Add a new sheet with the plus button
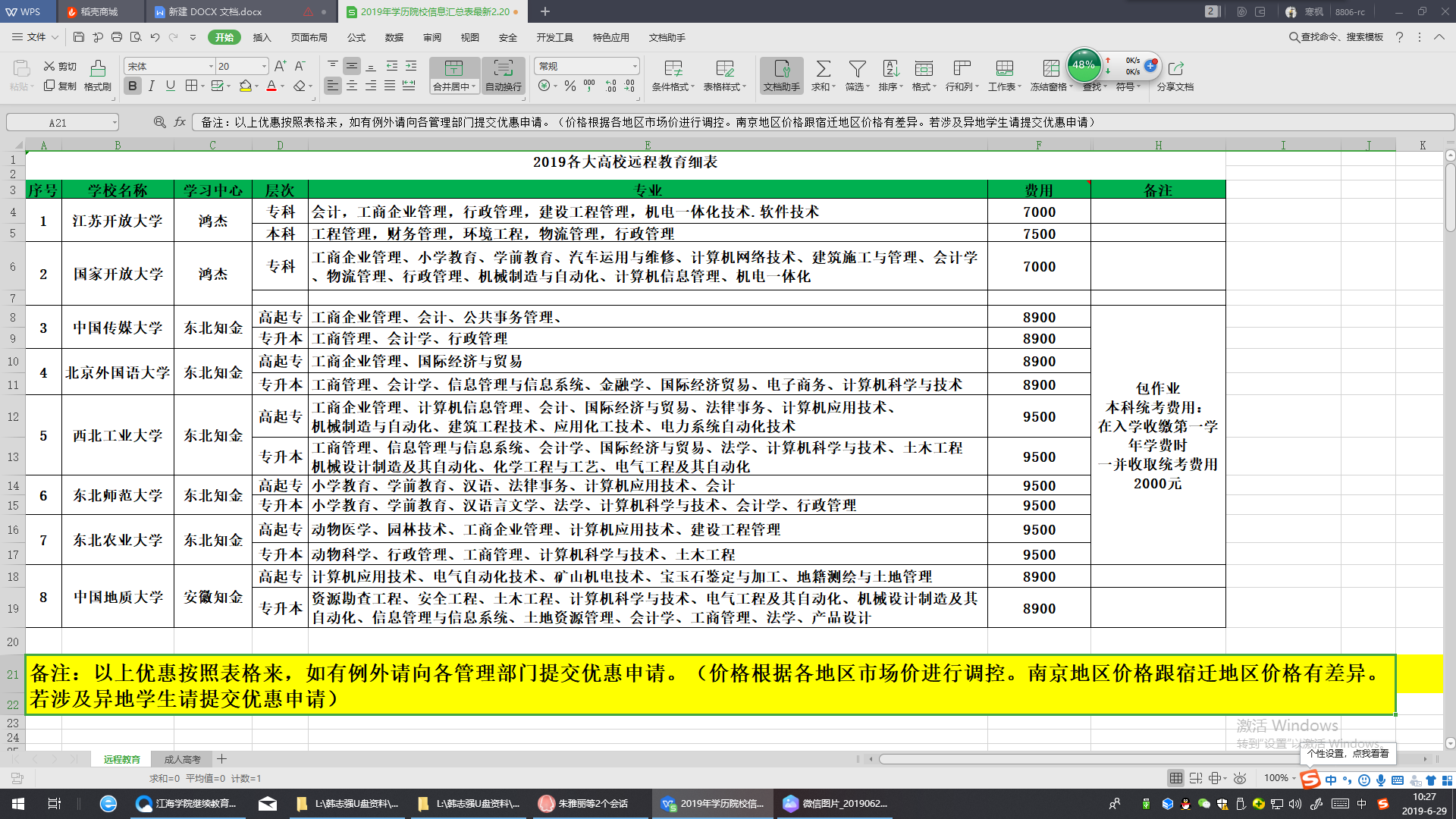The image size is (1456, 819). tap(221, 759)
